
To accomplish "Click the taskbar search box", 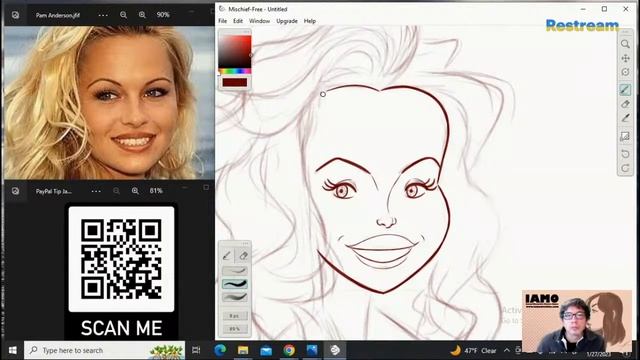I will coord(104,350).
